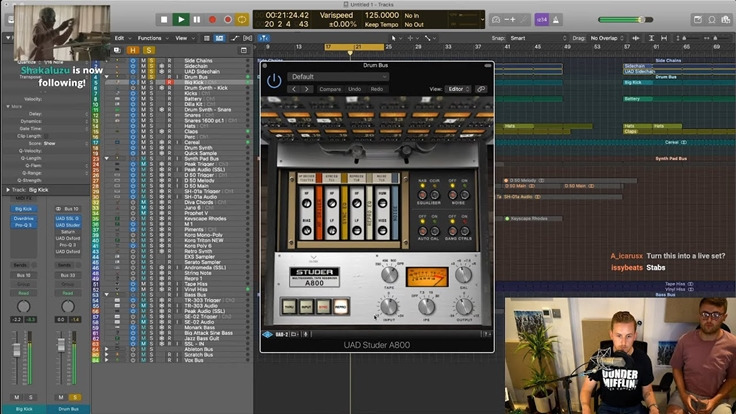The image size is (736, 414).
Task: Open the Functions menu
Action: coord(150,38)
